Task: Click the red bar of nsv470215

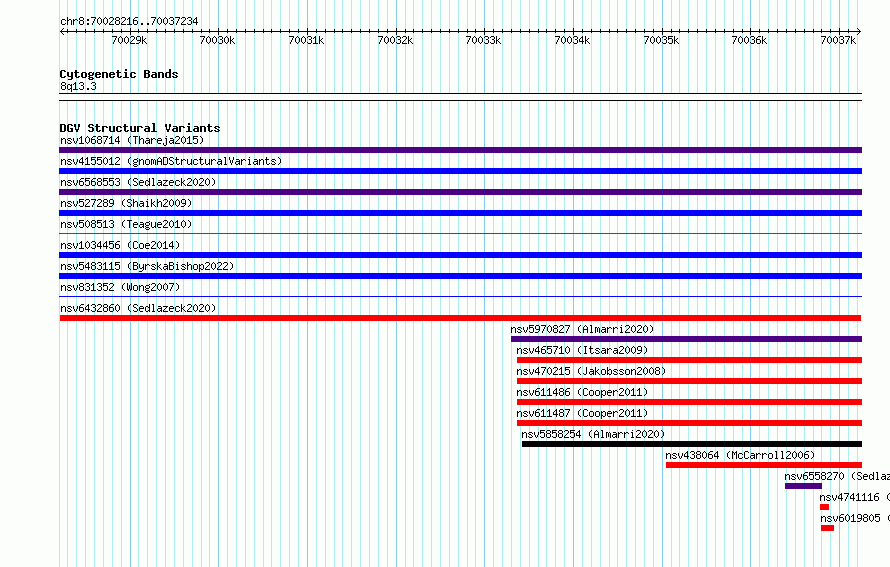Action: [x=689, y=381]
